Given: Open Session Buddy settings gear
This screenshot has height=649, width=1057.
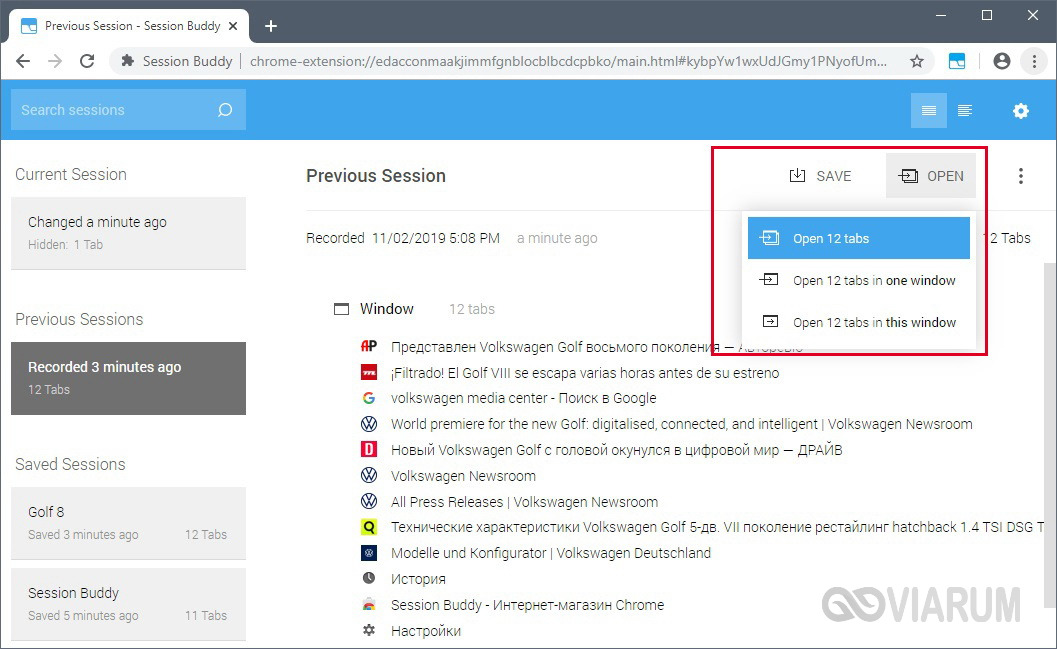Looking at the screenshot, I should click(1020, 111).
